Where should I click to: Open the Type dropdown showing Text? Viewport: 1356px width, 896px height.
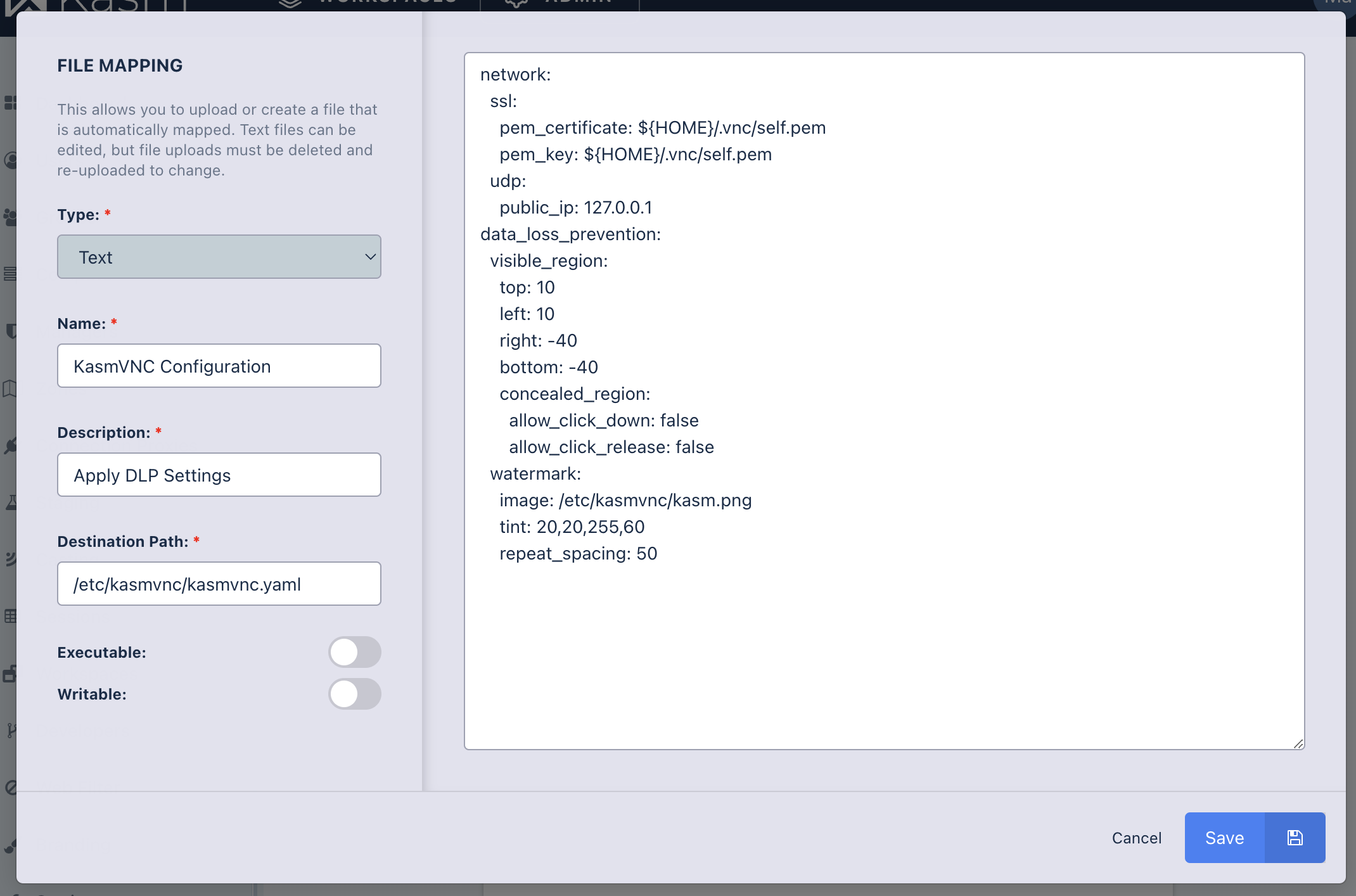point(219,257)
